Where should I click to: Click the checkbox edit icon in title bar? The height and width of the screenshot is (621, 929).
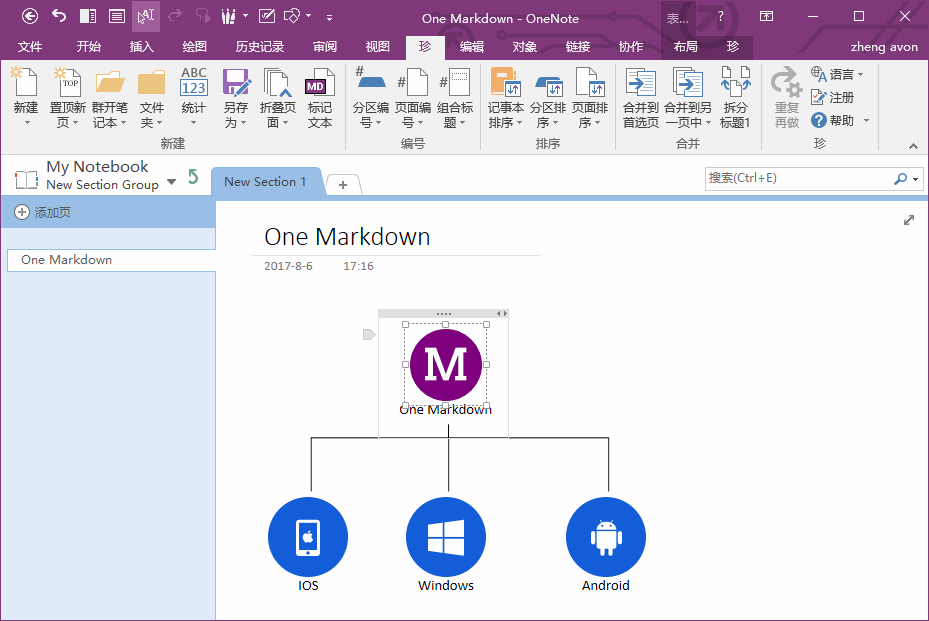click(267, 16)
